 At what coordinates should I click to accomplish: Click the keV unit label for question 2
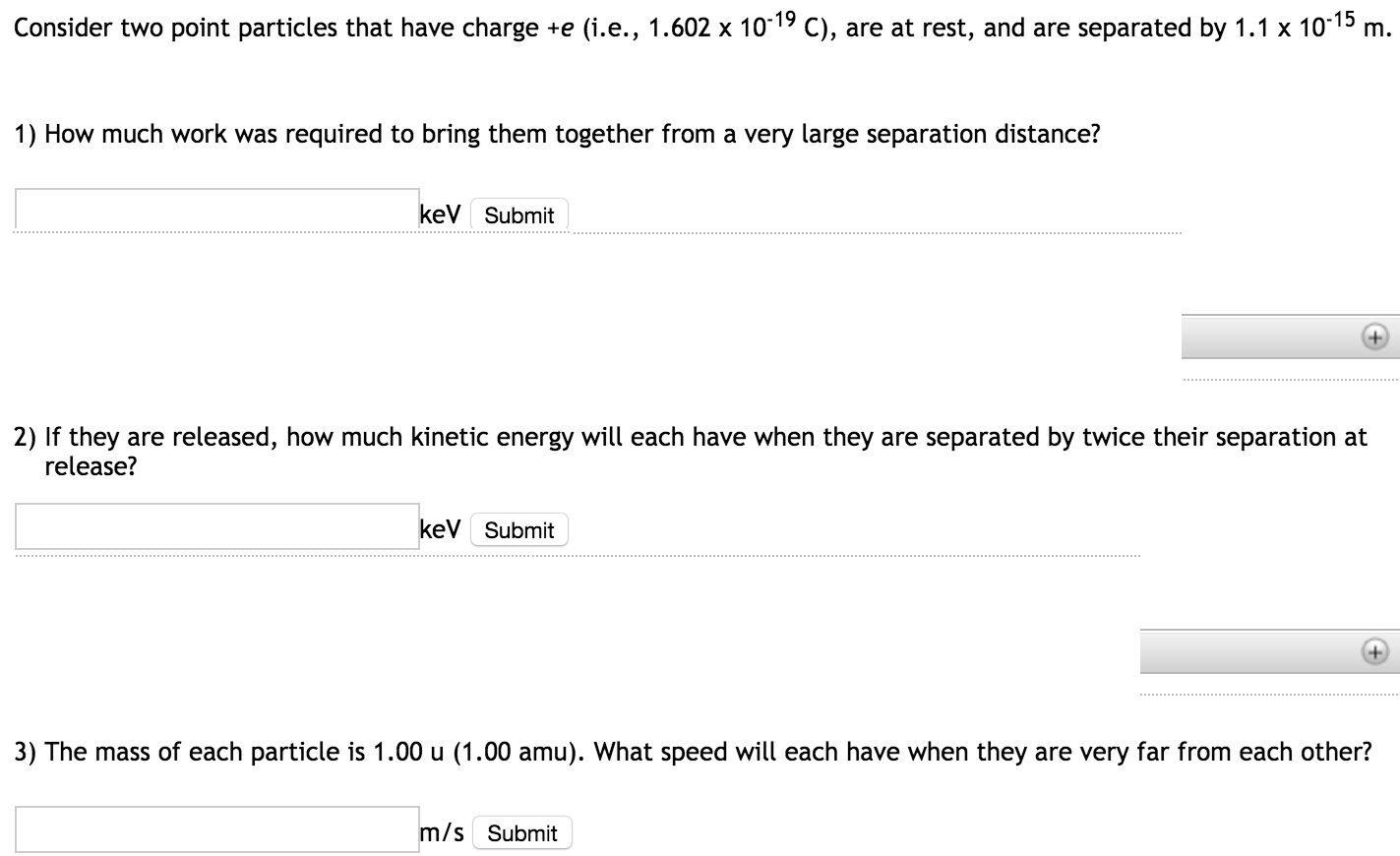pos(439,529)
